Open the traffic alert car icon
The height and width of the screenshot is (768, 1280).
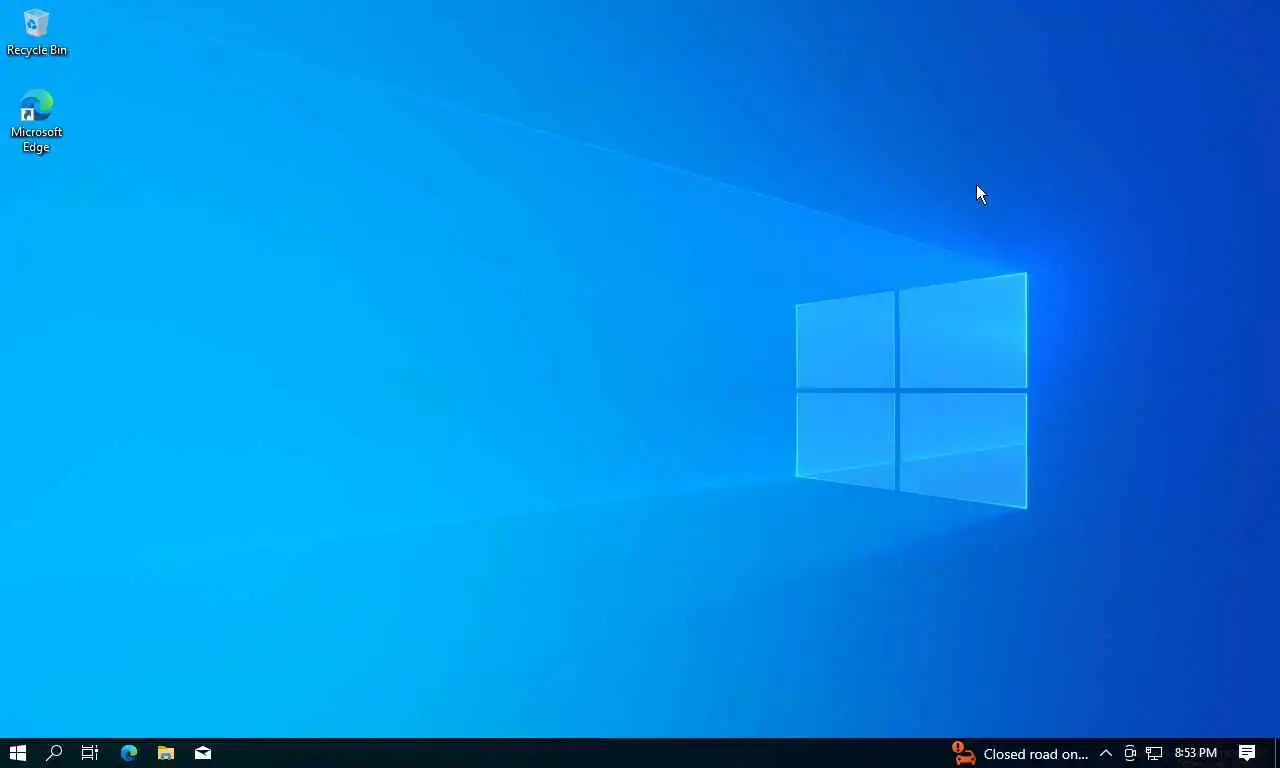pos(963,753)
